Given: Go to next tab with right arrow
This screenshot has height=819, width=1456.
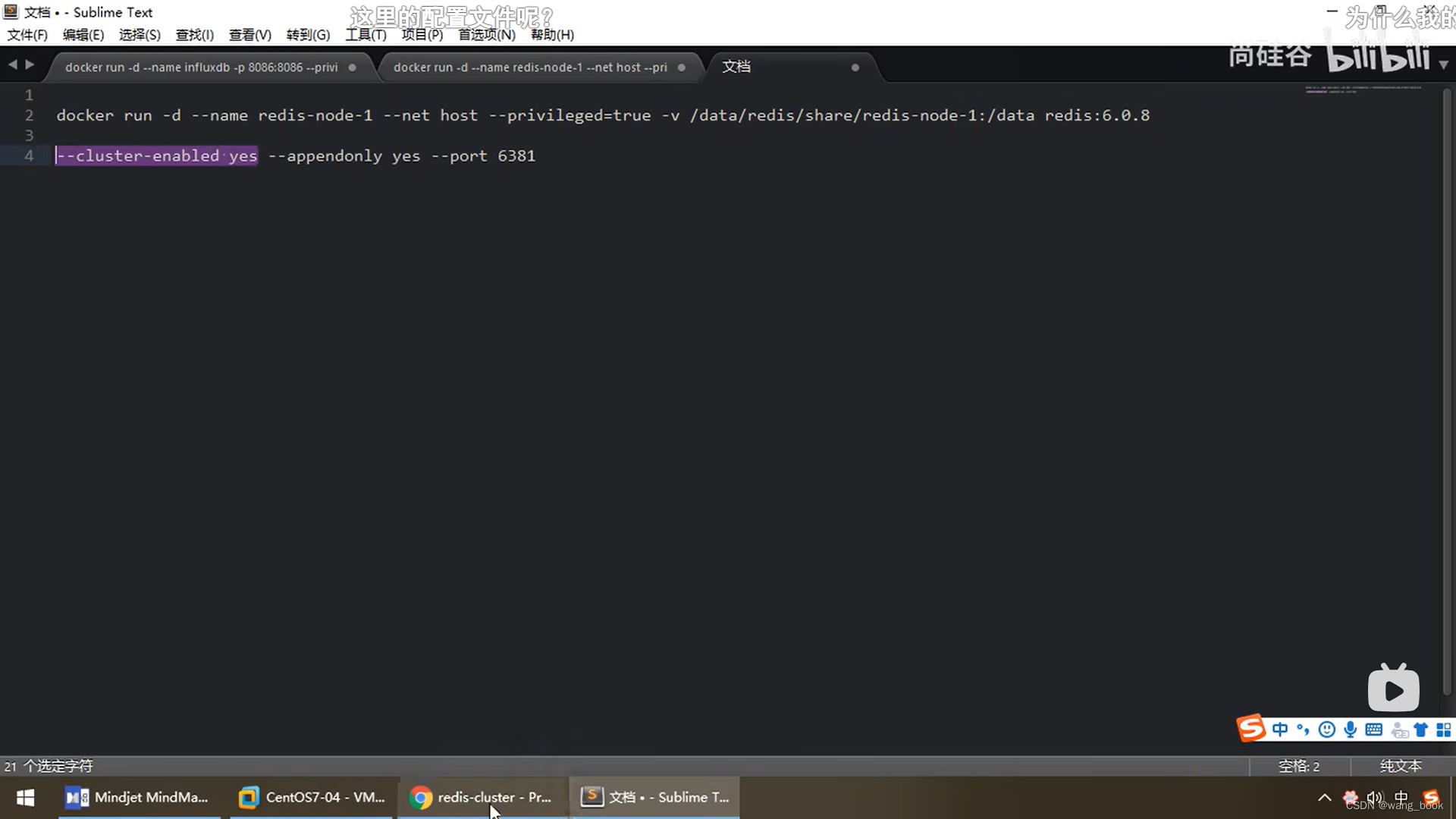Looking at the screenshot, I should (x=30, y=65).
